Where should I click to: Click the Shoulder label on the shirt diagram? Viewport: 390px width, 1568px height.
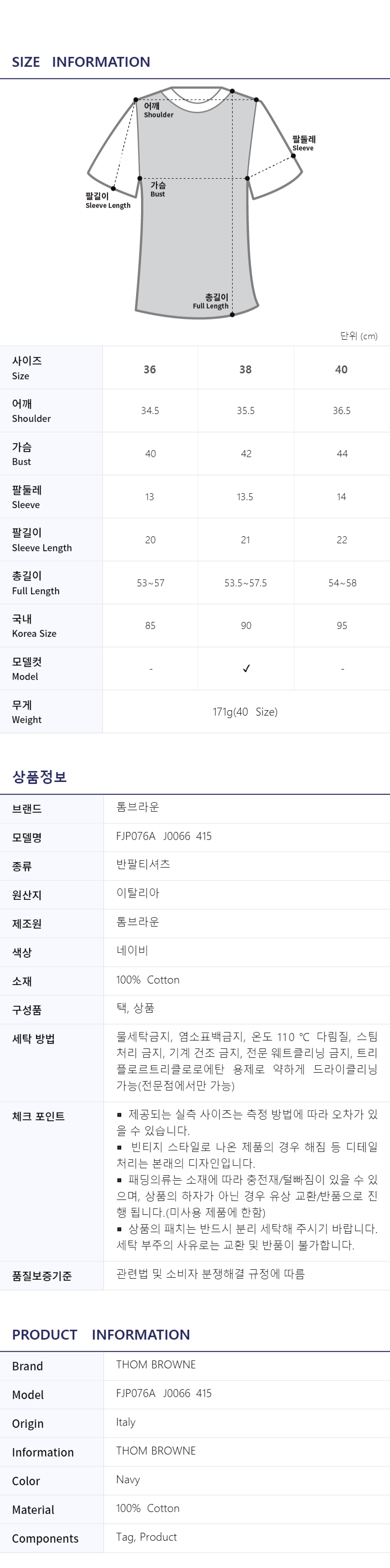point(158,110)
